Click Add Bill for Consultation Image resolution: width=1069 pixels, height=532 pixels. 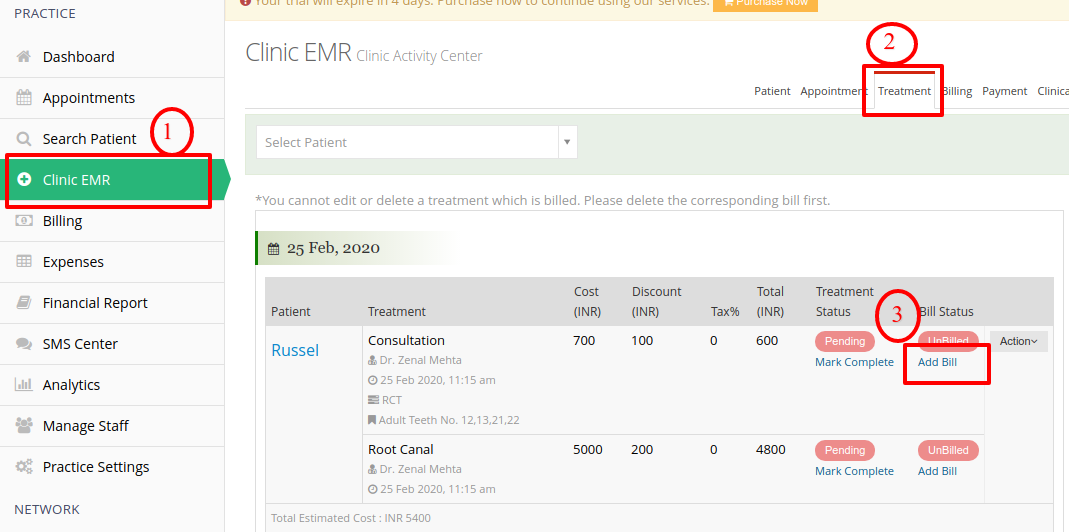(x=937, y=362)
